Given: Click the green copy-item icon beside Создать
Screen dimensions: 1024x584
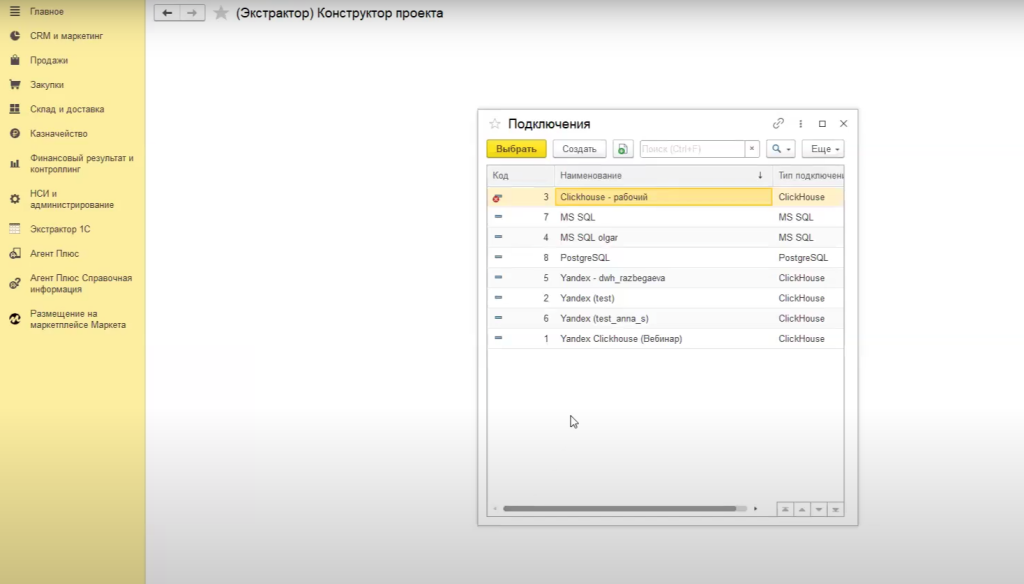Looking at the screenshot, I should click(x=623, y=149).
